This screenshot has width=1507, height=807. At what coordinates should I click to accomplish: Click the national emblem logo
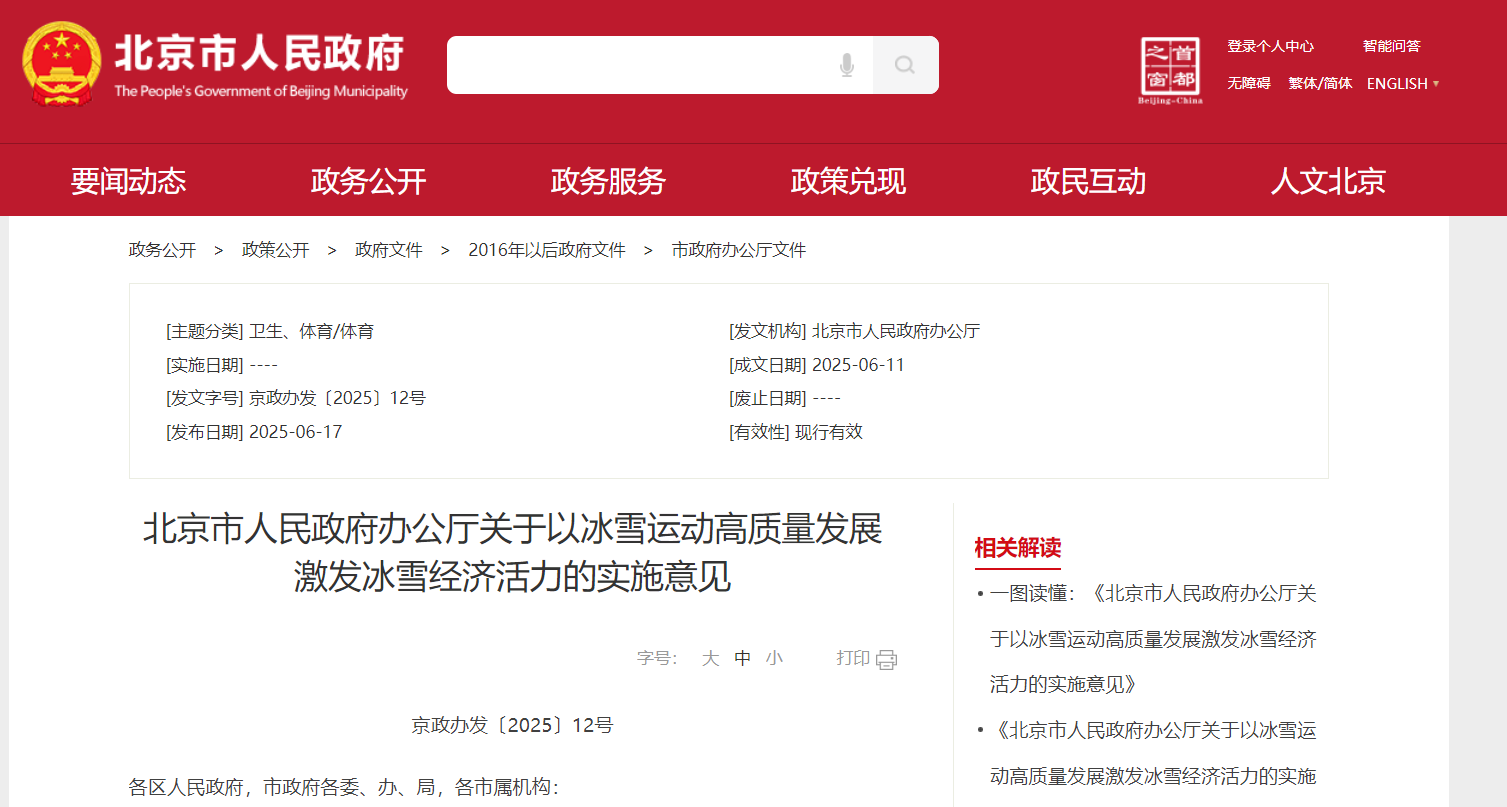pos(61,65)
